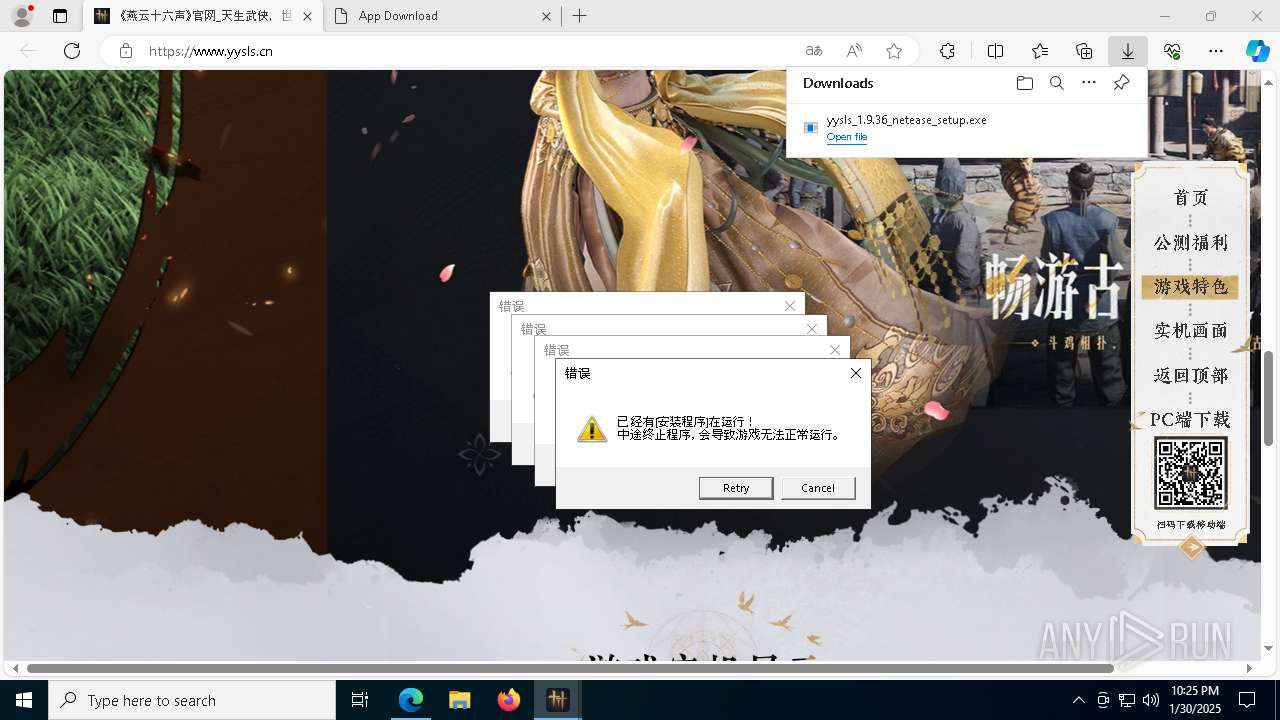Screen dimensions: 1280x720
Task: Add this page to favorites star
Action: 894,51
